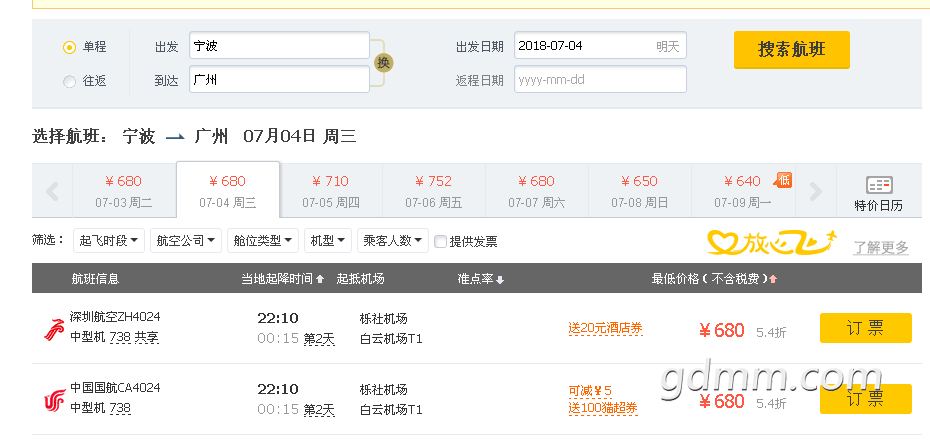The width and height of the screenshot is (930, 440).
Task: Click the 返程日期 date input field
Action: pyautogui.click(x=600, y=79)
